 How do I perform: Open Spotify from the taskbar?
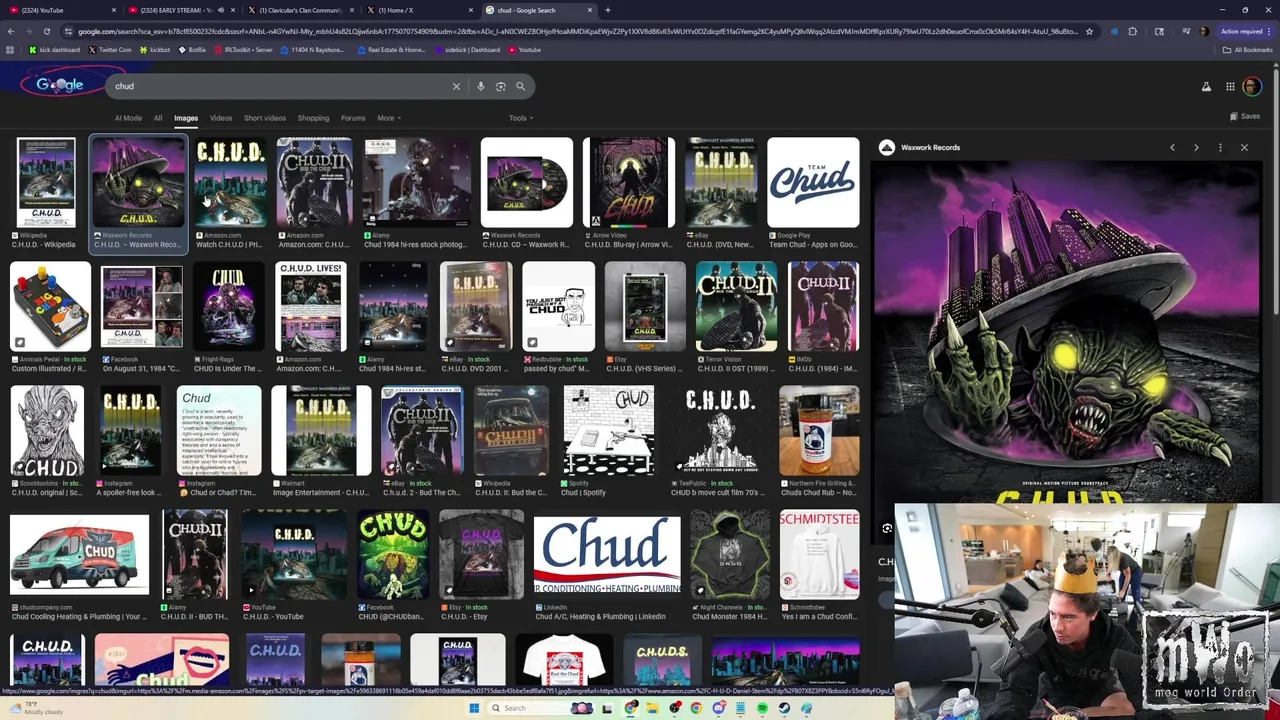click(762, 708)
